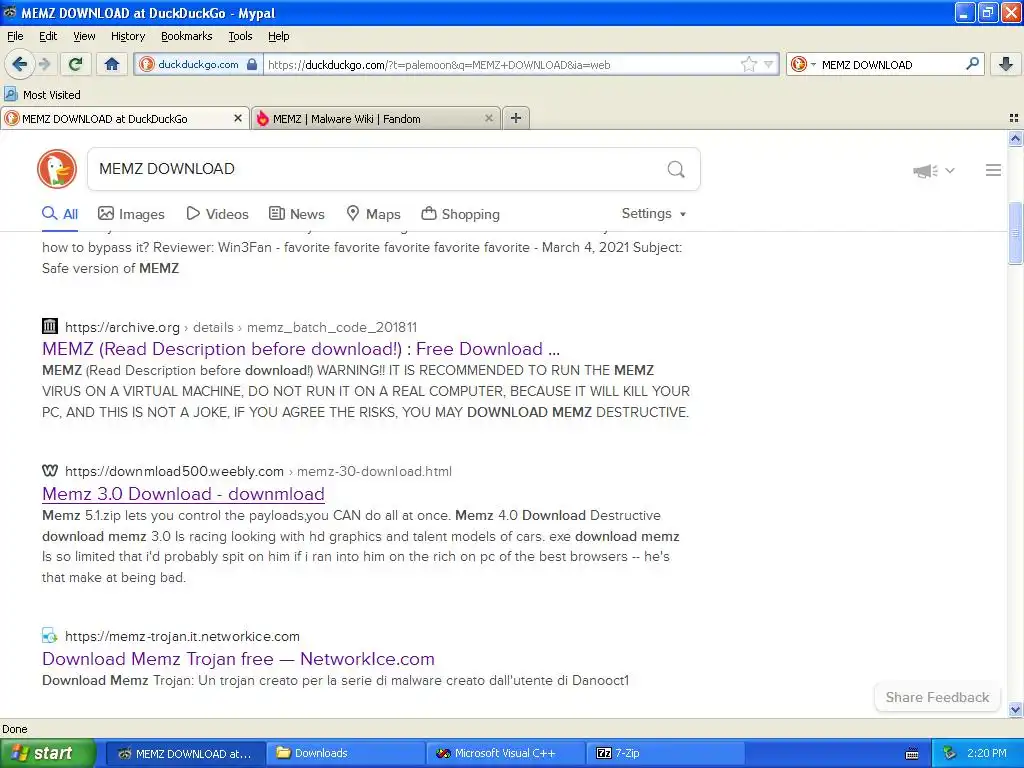Open the Edit menu
Screen dimensions: 1024x768
pyautogui.click(x=48, y=36)
